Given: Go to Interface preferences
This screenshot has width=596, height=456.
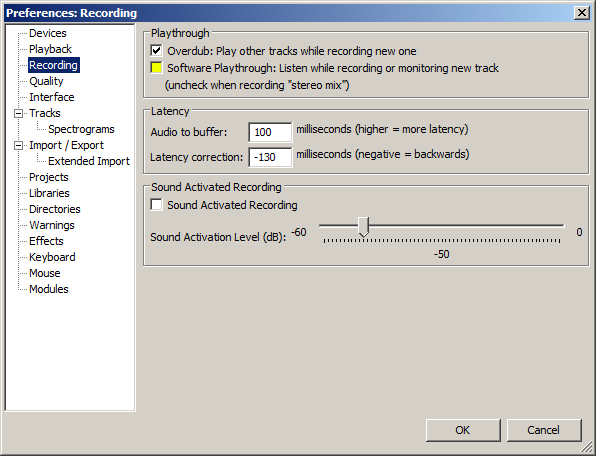Looking at the screenshot, I should (52, 97).
